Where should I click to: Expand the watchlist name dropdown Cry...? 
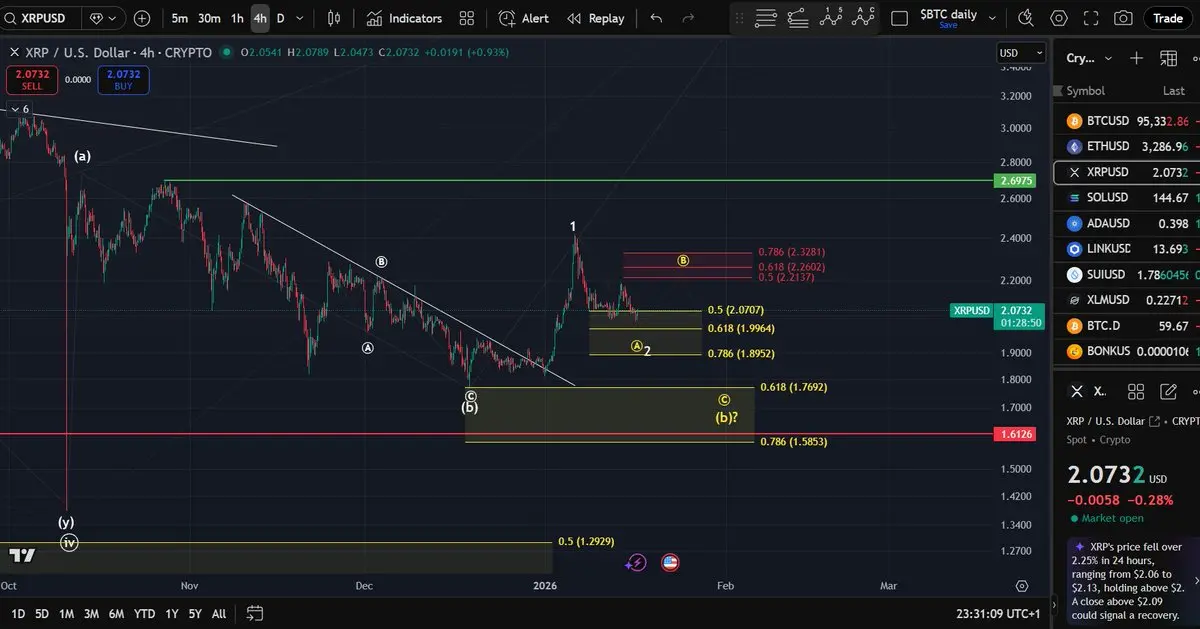1087,58
